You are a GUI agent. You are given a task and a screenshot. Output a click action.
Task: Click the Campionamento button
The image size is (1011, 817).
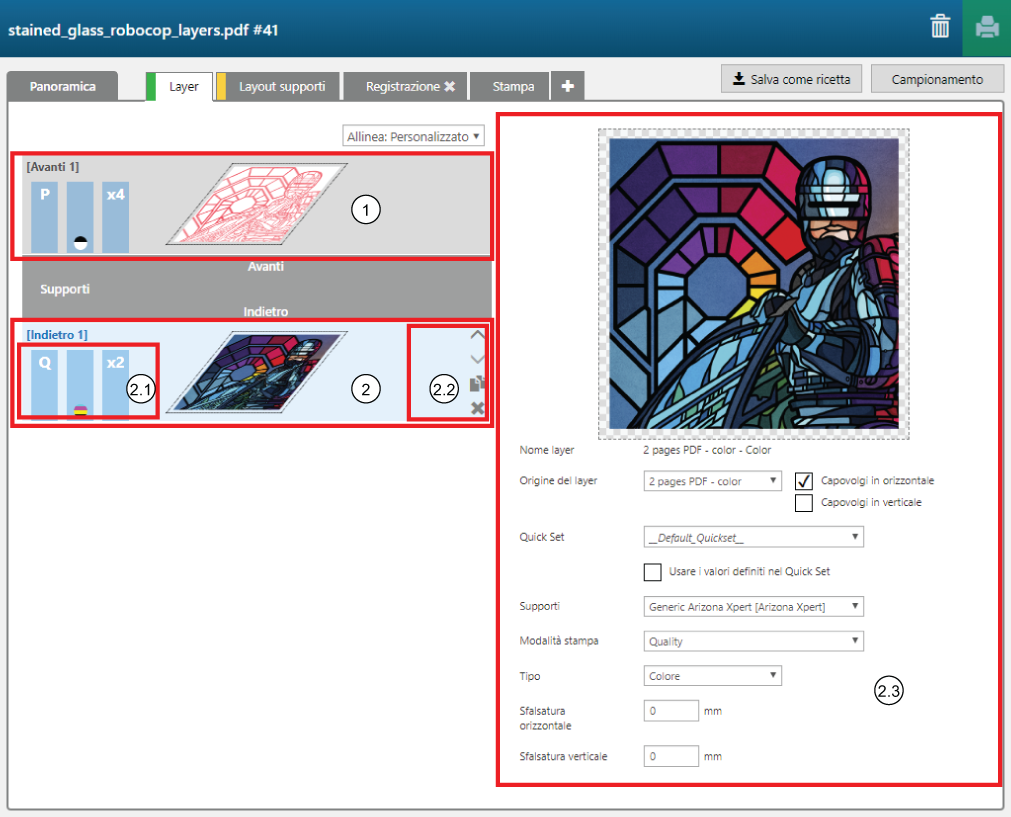point(937,79)
